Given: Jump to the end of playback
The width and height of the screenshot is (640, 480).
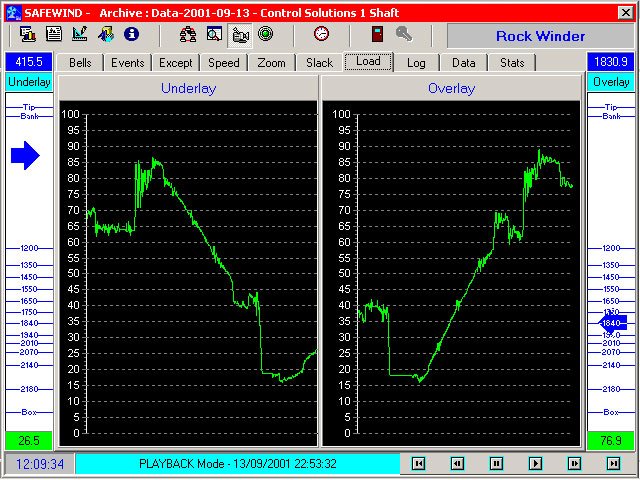Looking at the screenshot, I should 613,464.
